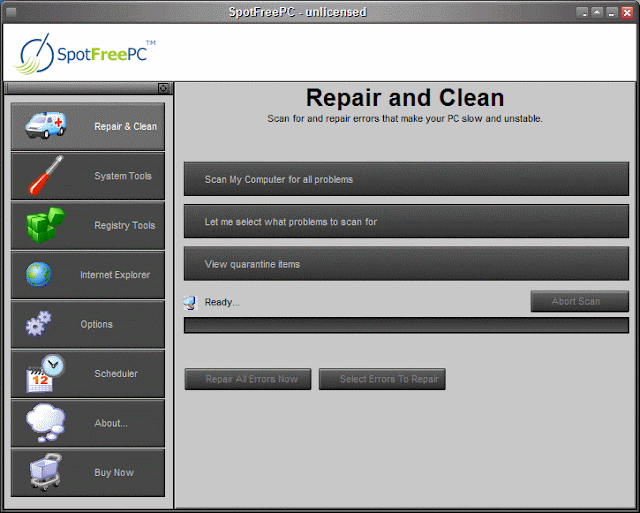This screenshot has height=513, width=640.
Task: Click the shopping cart Buy Now icon
Action: tap(46, 472)
